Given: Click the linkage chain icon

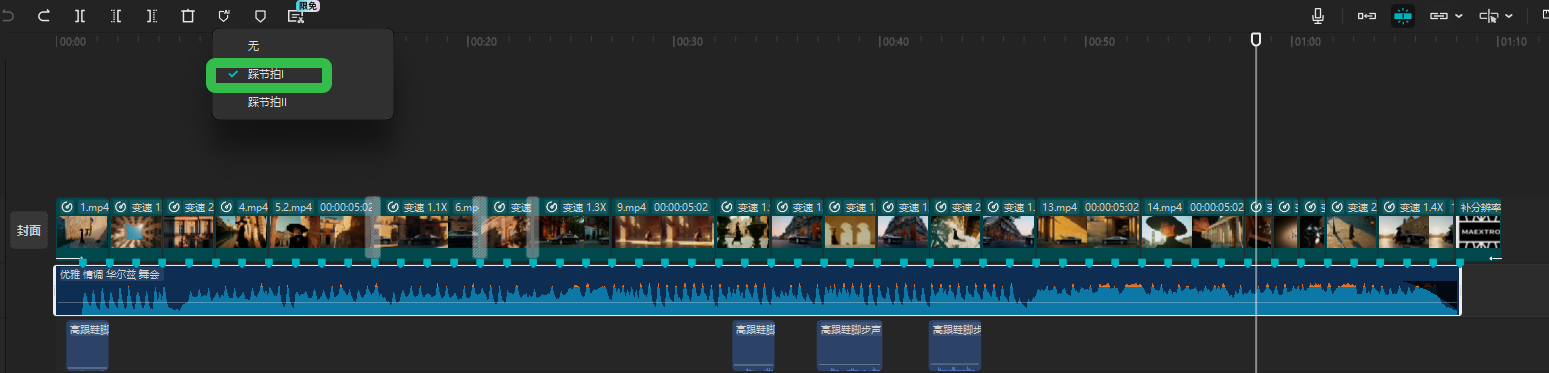Looking at the screenshot, I should (x=1440, y=16).
